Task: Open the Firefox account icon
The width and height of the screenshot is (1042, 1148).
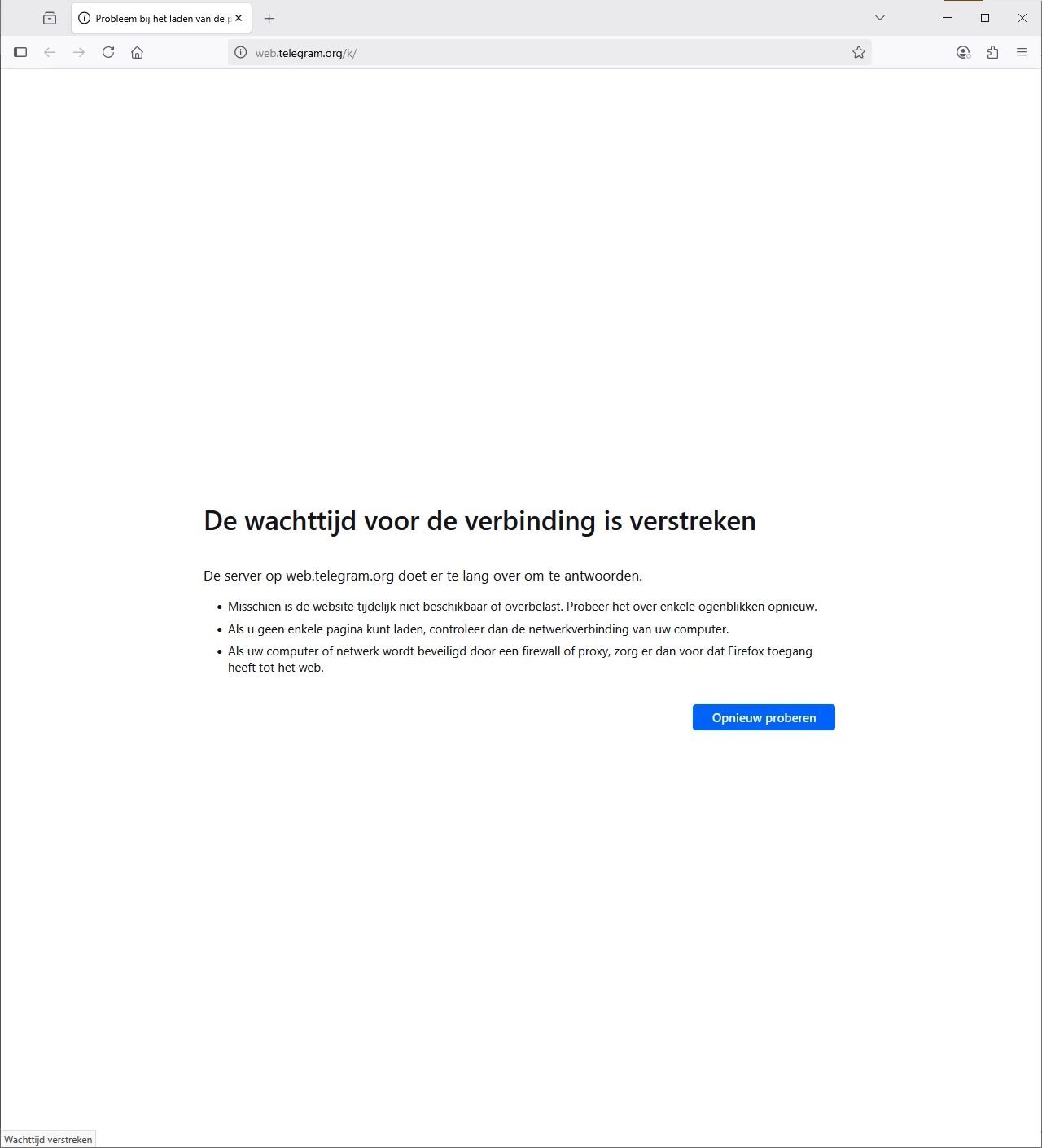Action: [x=963, y=52]
